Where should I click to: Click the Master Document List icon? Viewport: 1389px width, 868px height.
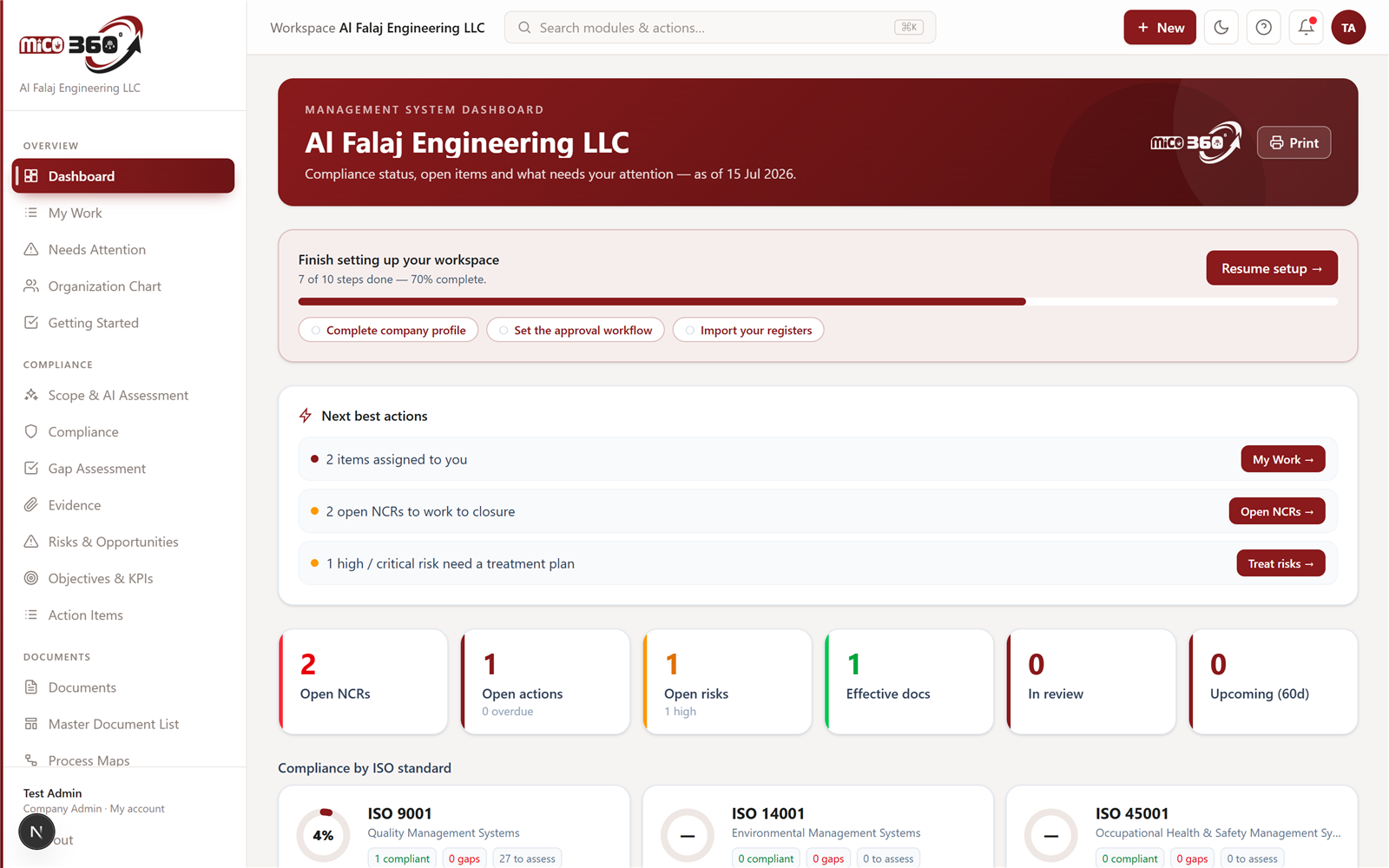(x=31, y=724)
